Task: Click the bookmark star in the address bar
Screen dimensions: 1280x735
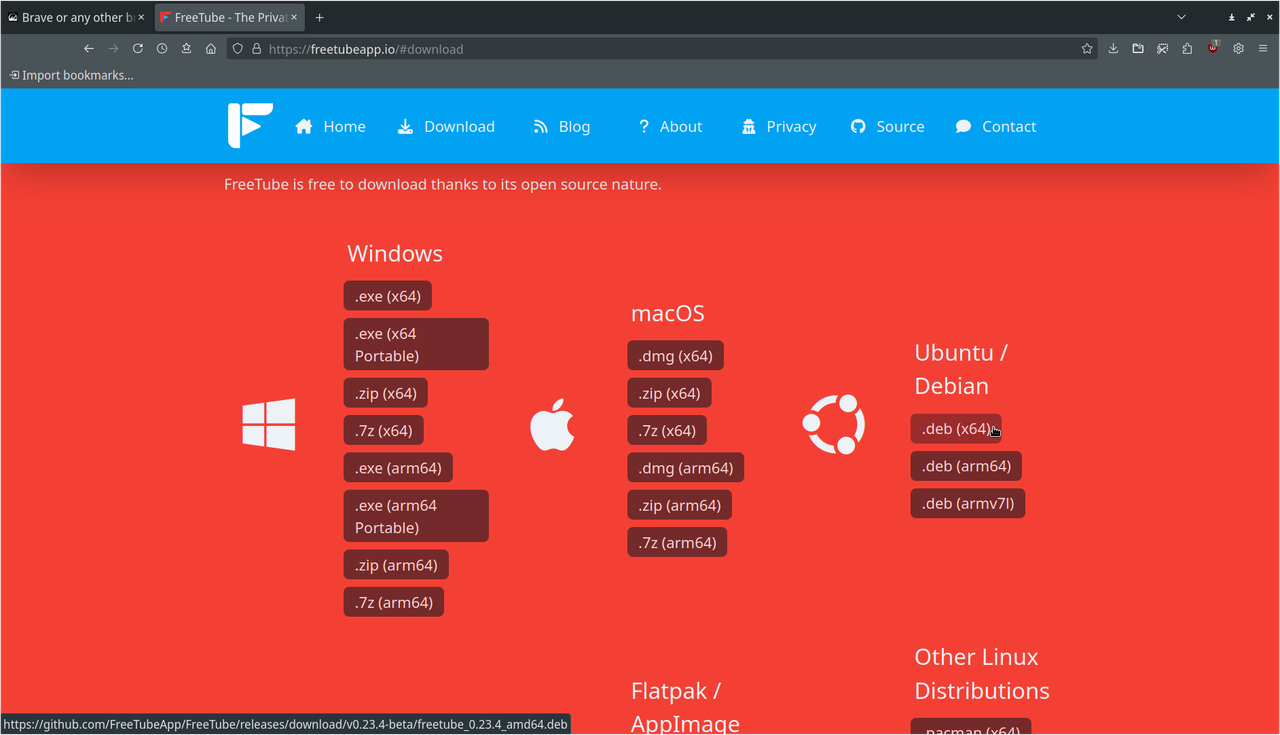Action: pos(1087,48)
